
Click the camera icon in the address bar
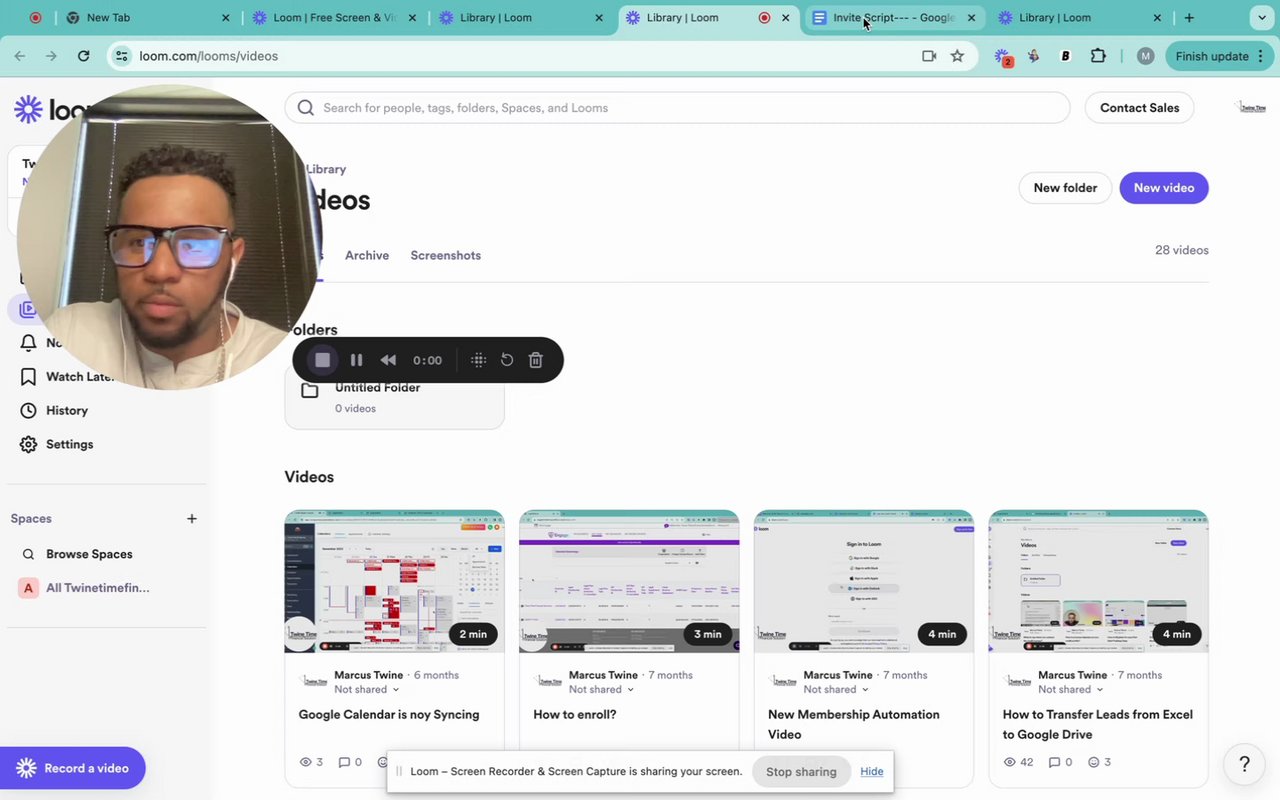pos(929,56)
